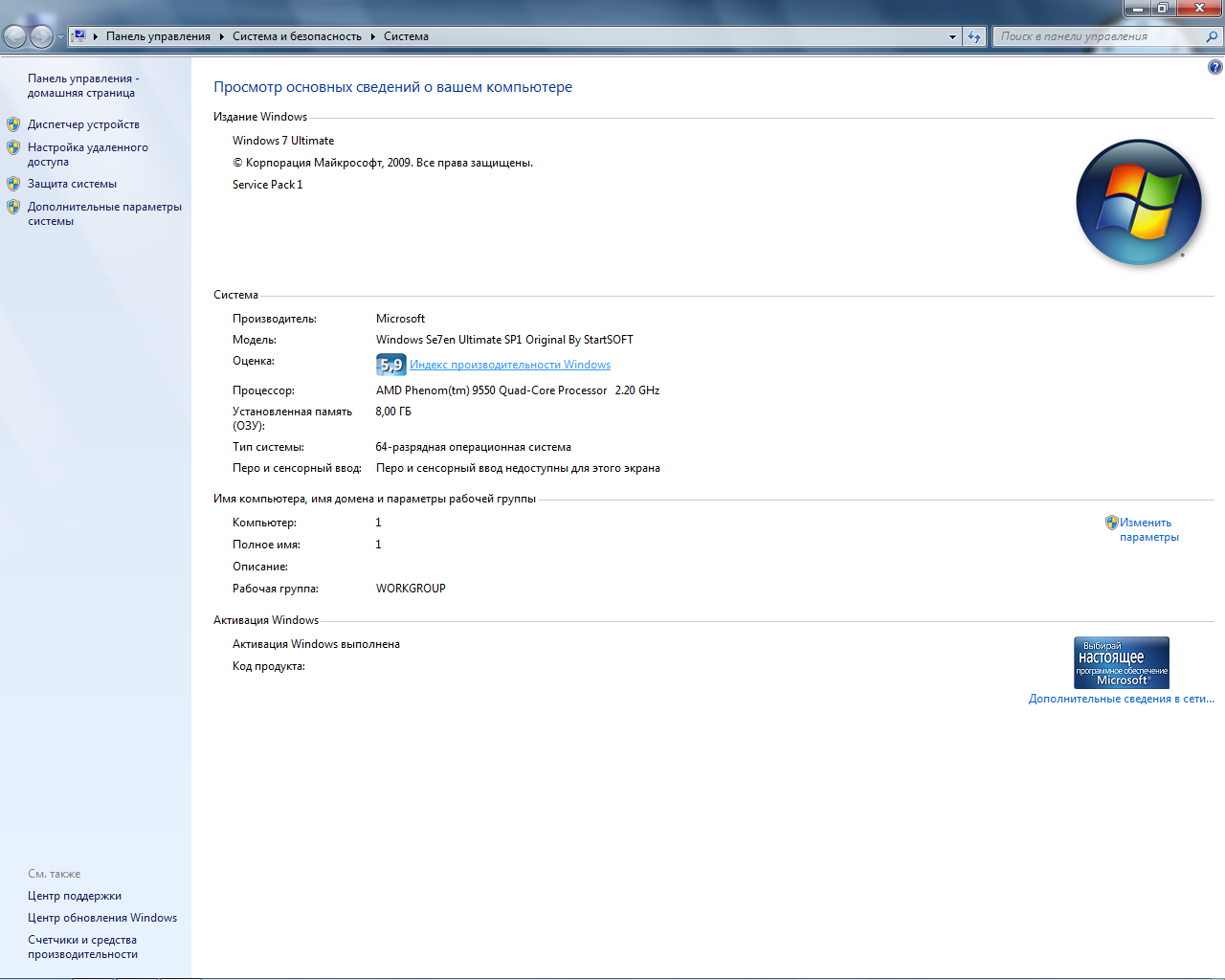Screen dimensions: 1225x980
Task: Focus the 'Поиск в панели управления' search field
Action: (1101, 36)
